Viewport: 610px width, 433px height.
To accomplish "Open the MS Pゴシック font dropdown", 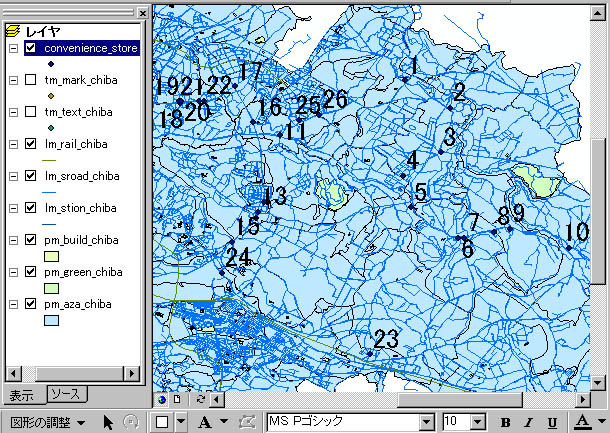I will [x=427, y=422].
